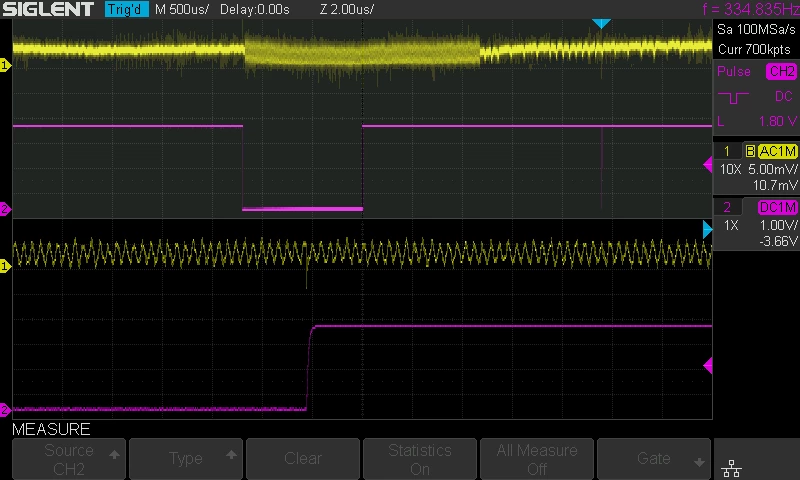Open the Source CH2 softkey menu
Image resolution: width=800 pixels, height=480 pixels.
click(69, 459)
